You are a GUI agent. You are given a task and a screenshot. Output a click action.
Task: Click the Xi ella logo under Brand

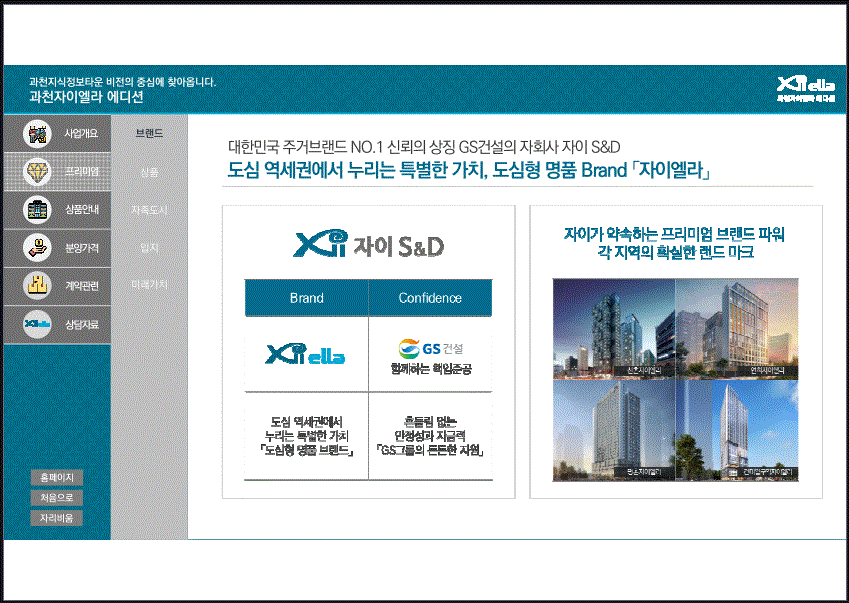click(x=305, y=354)
